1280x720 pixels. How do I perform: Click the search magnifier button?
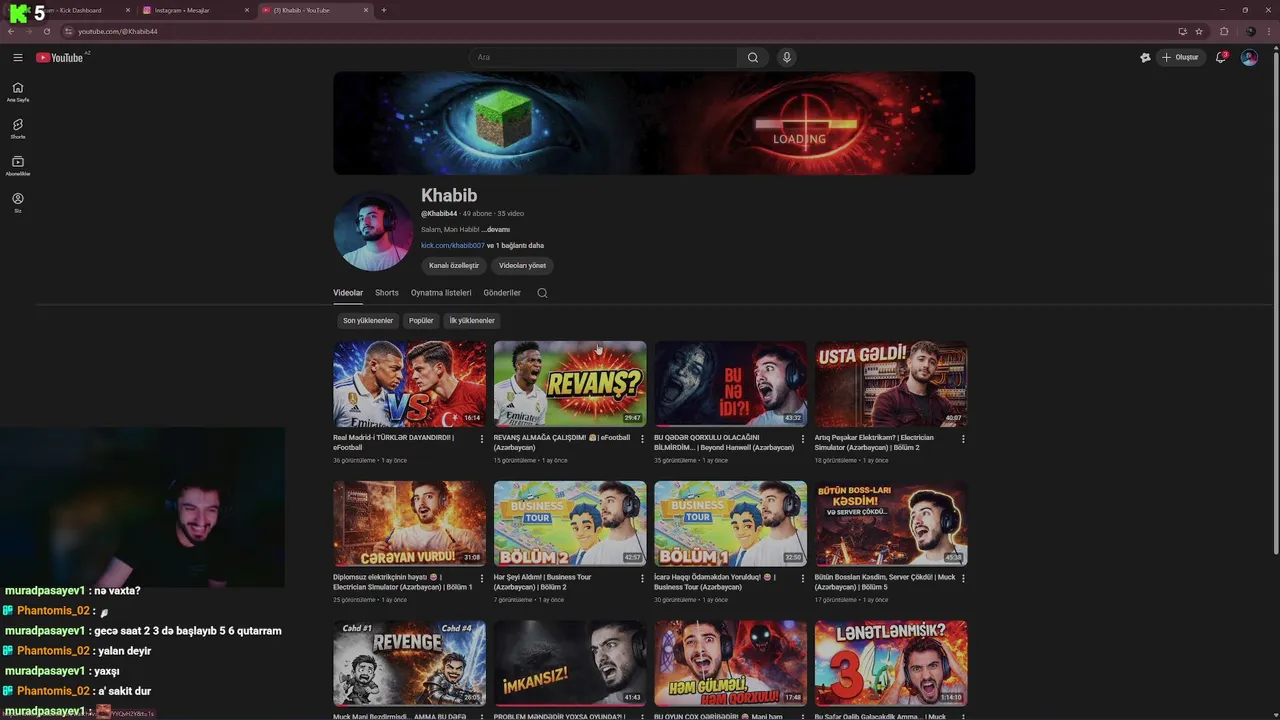point(753,57)
